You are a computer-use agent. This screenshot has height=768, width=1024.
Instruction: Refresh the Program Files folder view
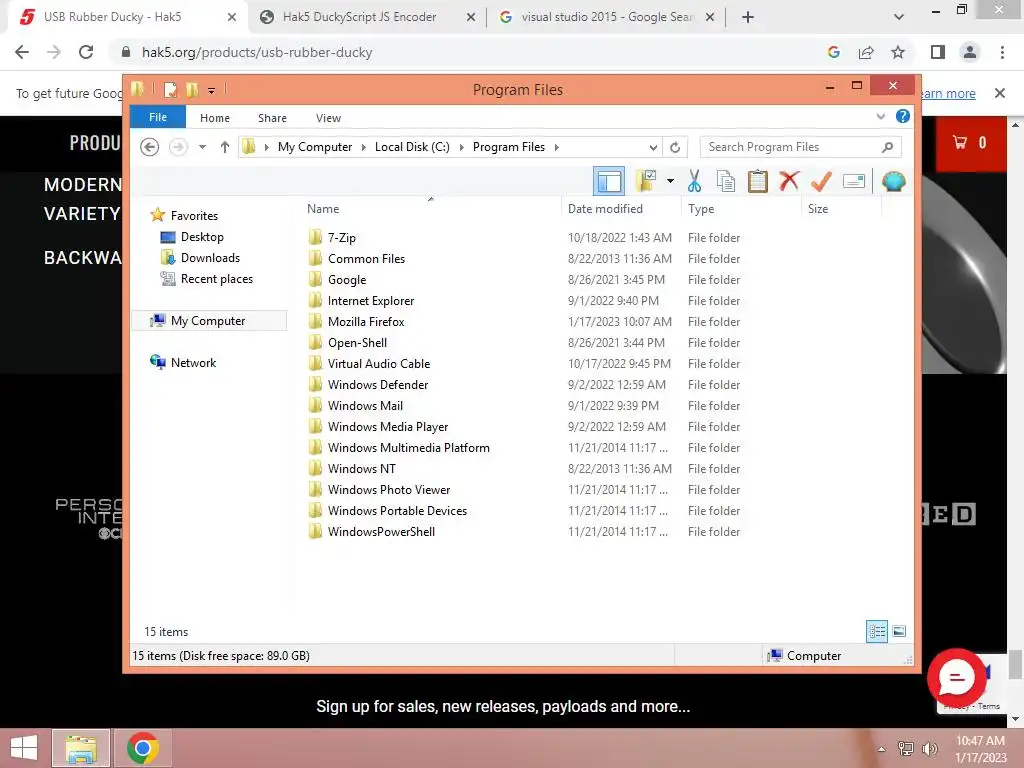click(675, 147)
